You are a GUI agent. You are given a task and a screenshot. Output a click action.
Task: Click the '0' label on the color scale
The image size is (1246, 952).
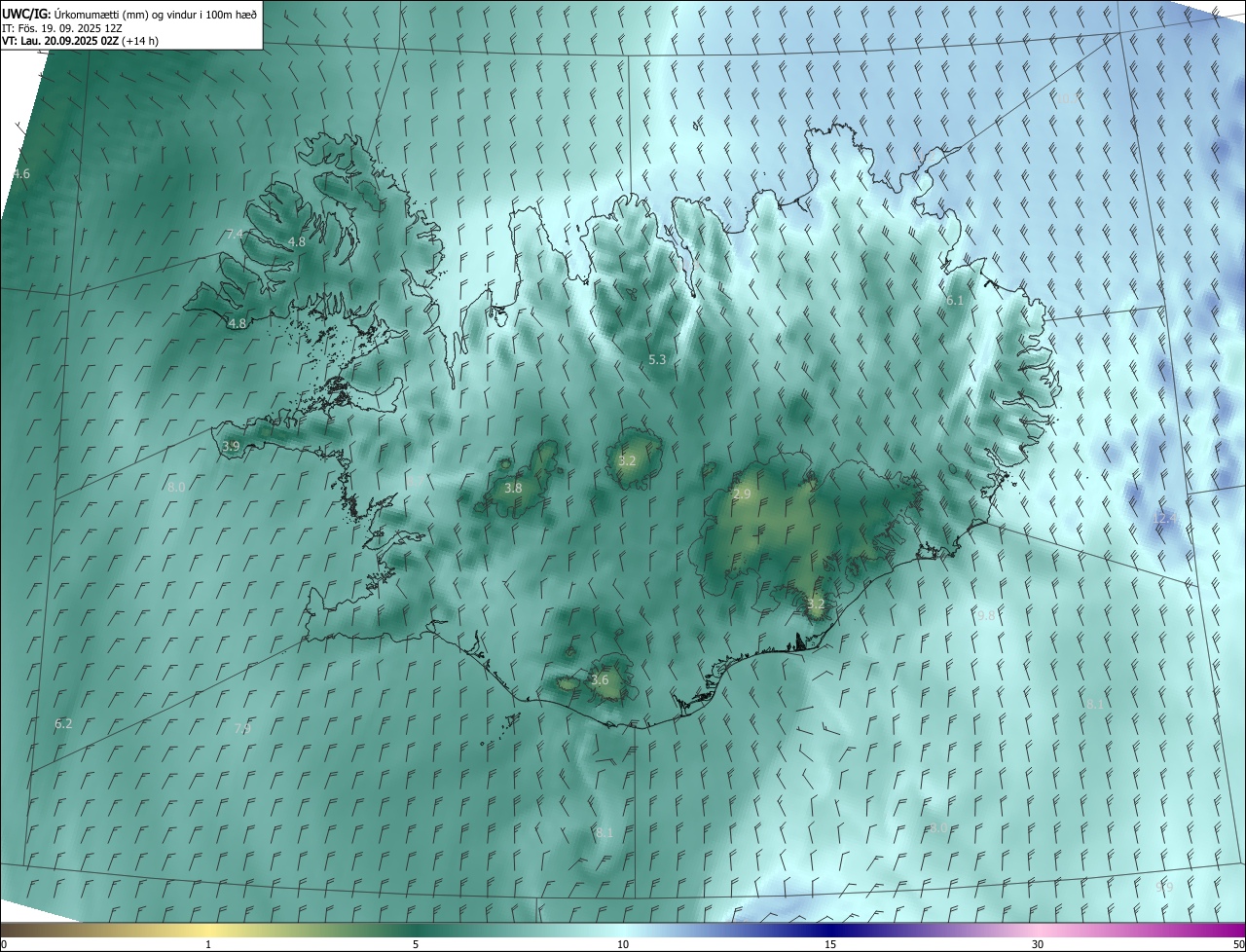tap(4, 945)
